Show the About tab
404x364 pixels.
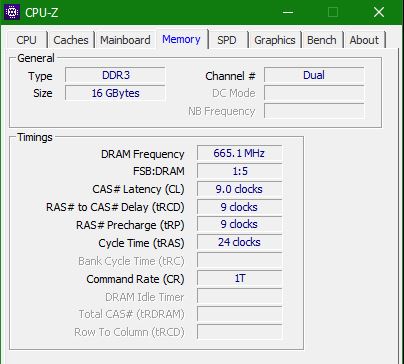[x=364, y=40]
